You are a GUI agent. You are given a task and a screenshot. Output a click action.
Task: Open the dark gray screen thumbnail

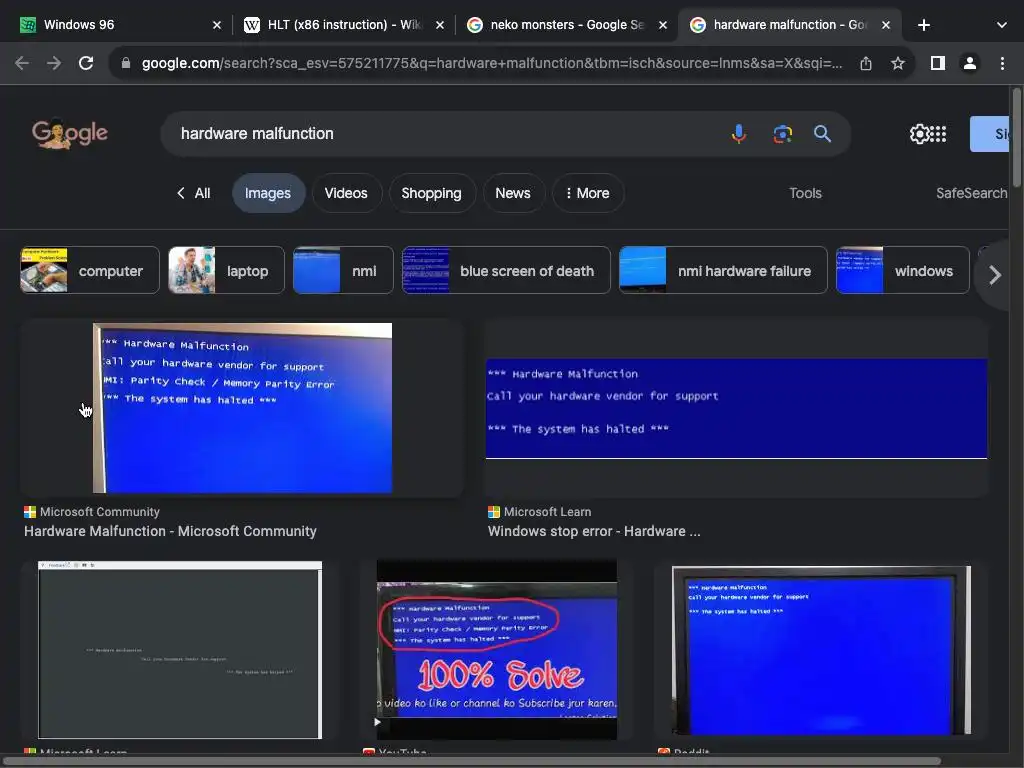point(180,650)
